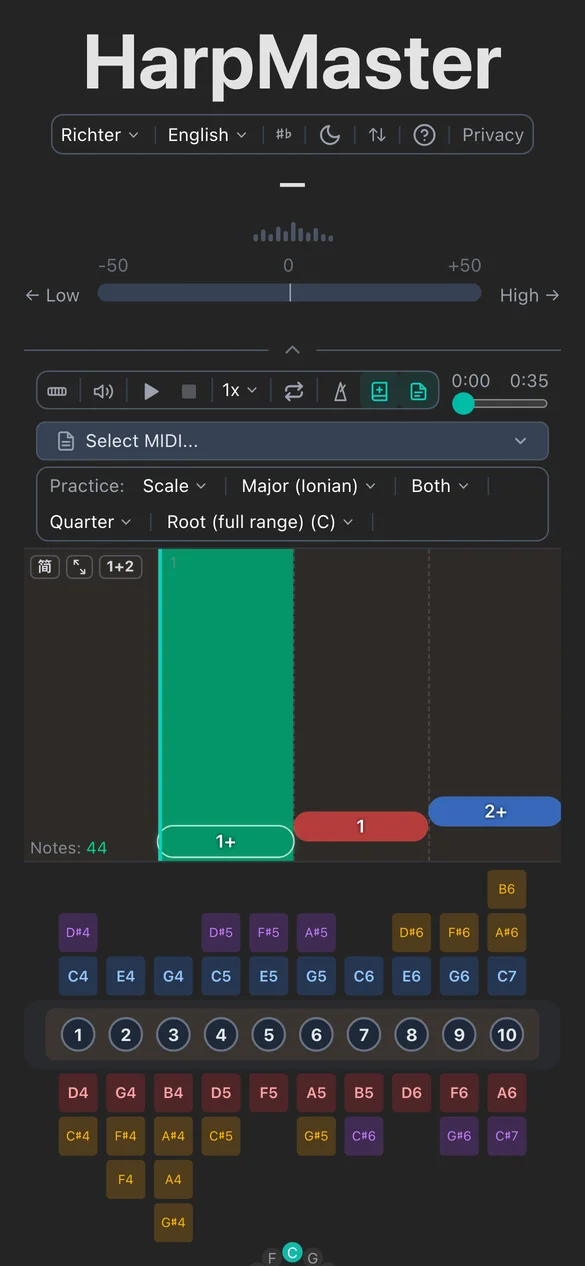Click the transpose up-down arrows icon
Viewport: 585px width, 1266px height.
tap(377, 134)
